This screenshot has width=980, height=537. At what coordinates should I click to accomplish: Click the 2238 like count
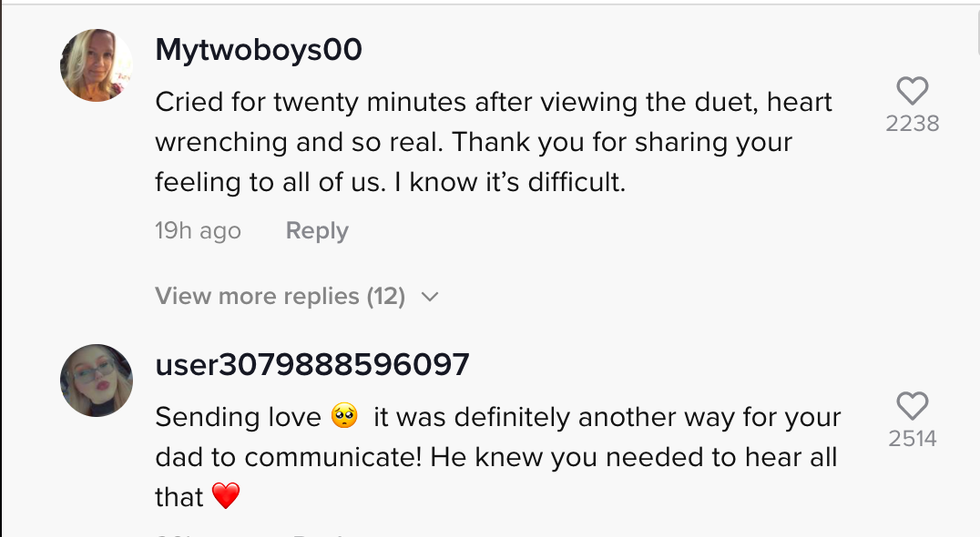pyautogui.click(x=912, y=124)
